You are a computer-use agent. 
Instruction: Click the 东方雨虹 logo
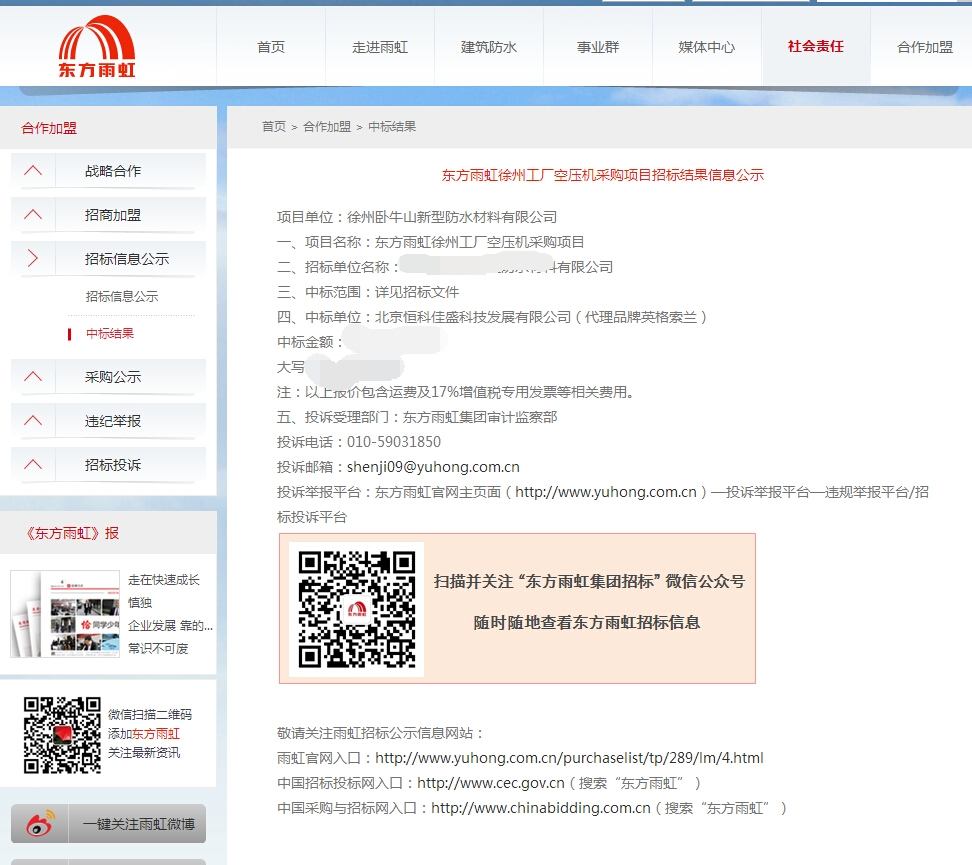pyautogui.click(x=97, y=47)
